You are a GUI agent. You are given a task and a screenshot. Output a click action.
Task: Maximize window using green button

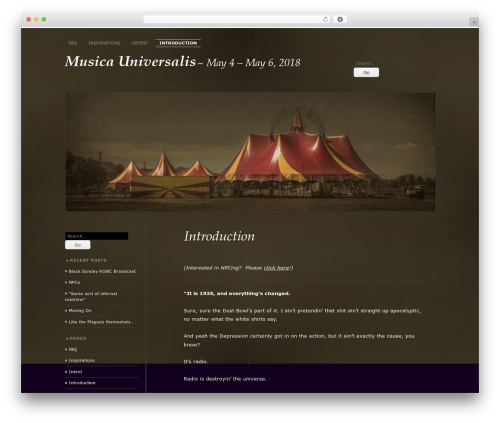tap(44, 19)
